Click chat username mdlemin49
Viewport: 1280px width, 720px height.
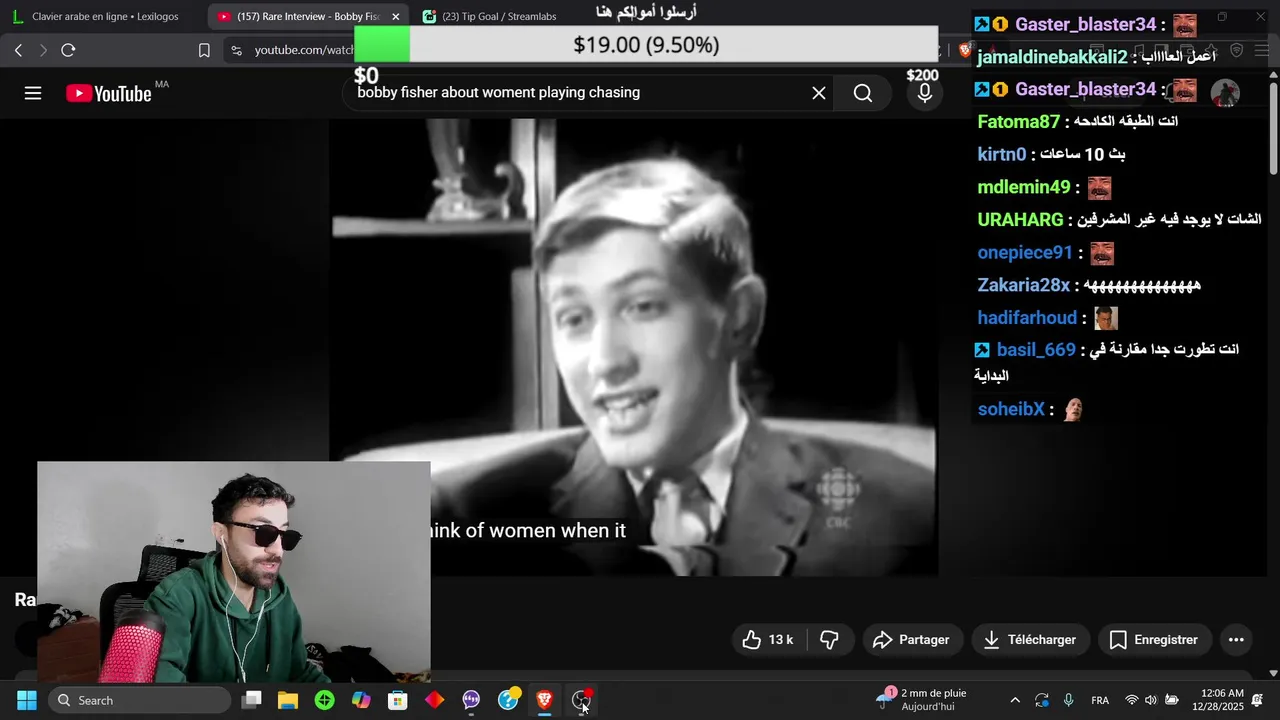1024,187
